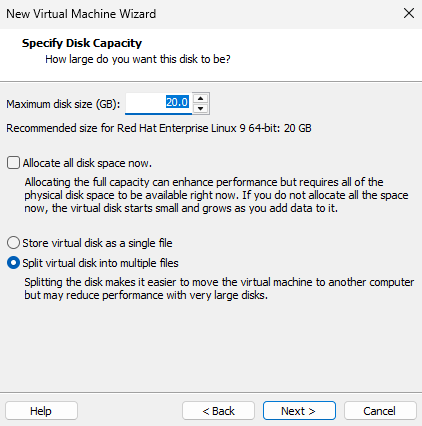Click the highlighted 20.0 value text
The image size is (422, 426).
tap(177, 102)
